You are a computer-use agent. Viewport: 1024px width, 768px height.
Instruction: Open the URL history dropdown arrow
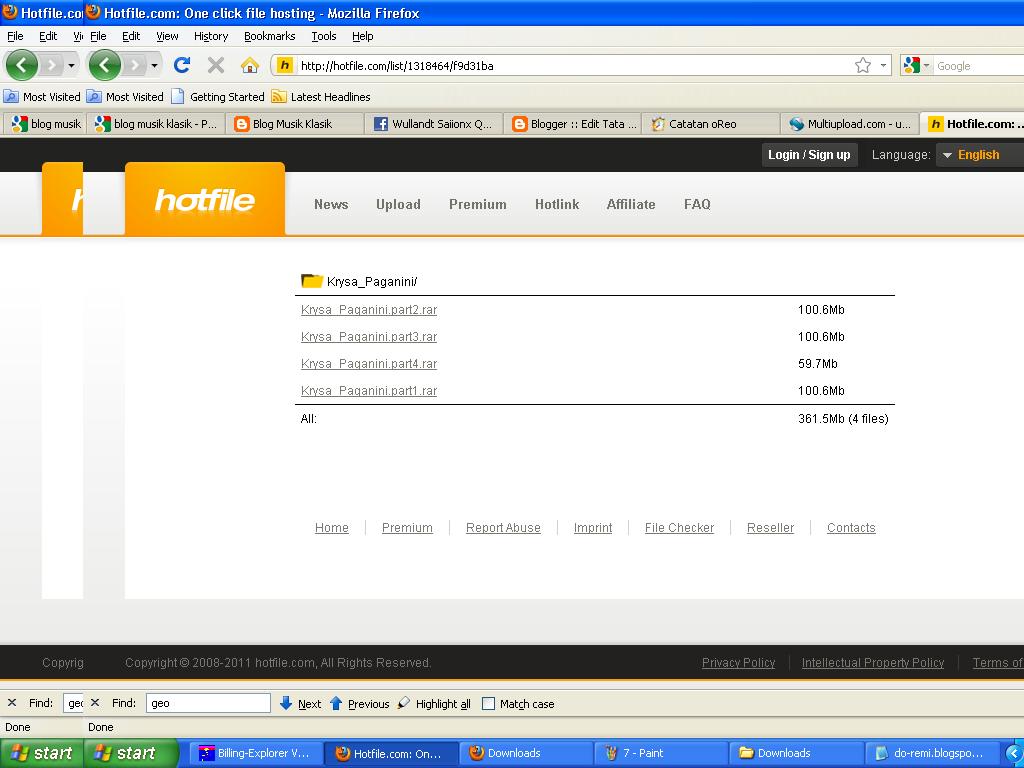pyautogui.click(x=883, y=65)
